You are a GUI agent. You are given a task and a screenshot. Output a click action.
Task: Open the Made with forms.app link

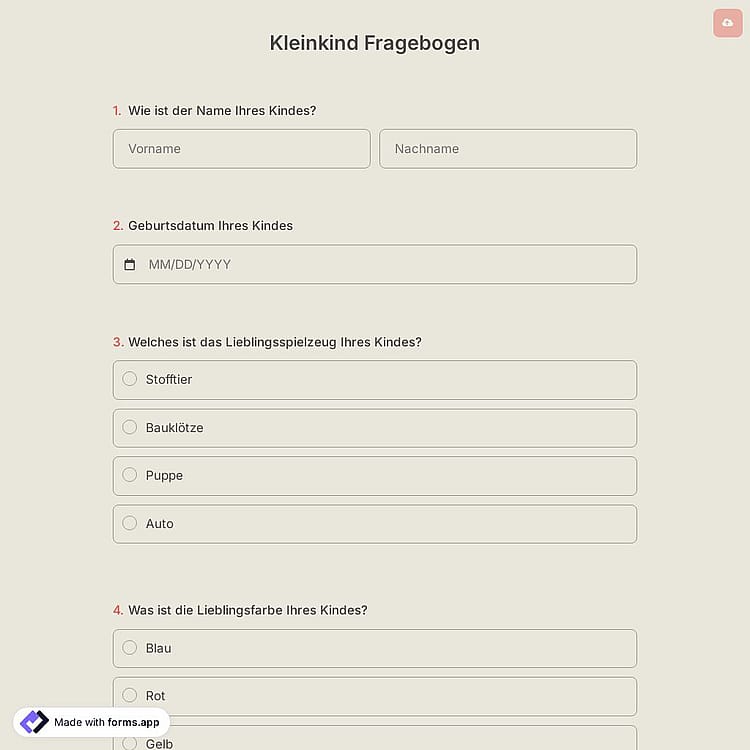pos(92,722)
